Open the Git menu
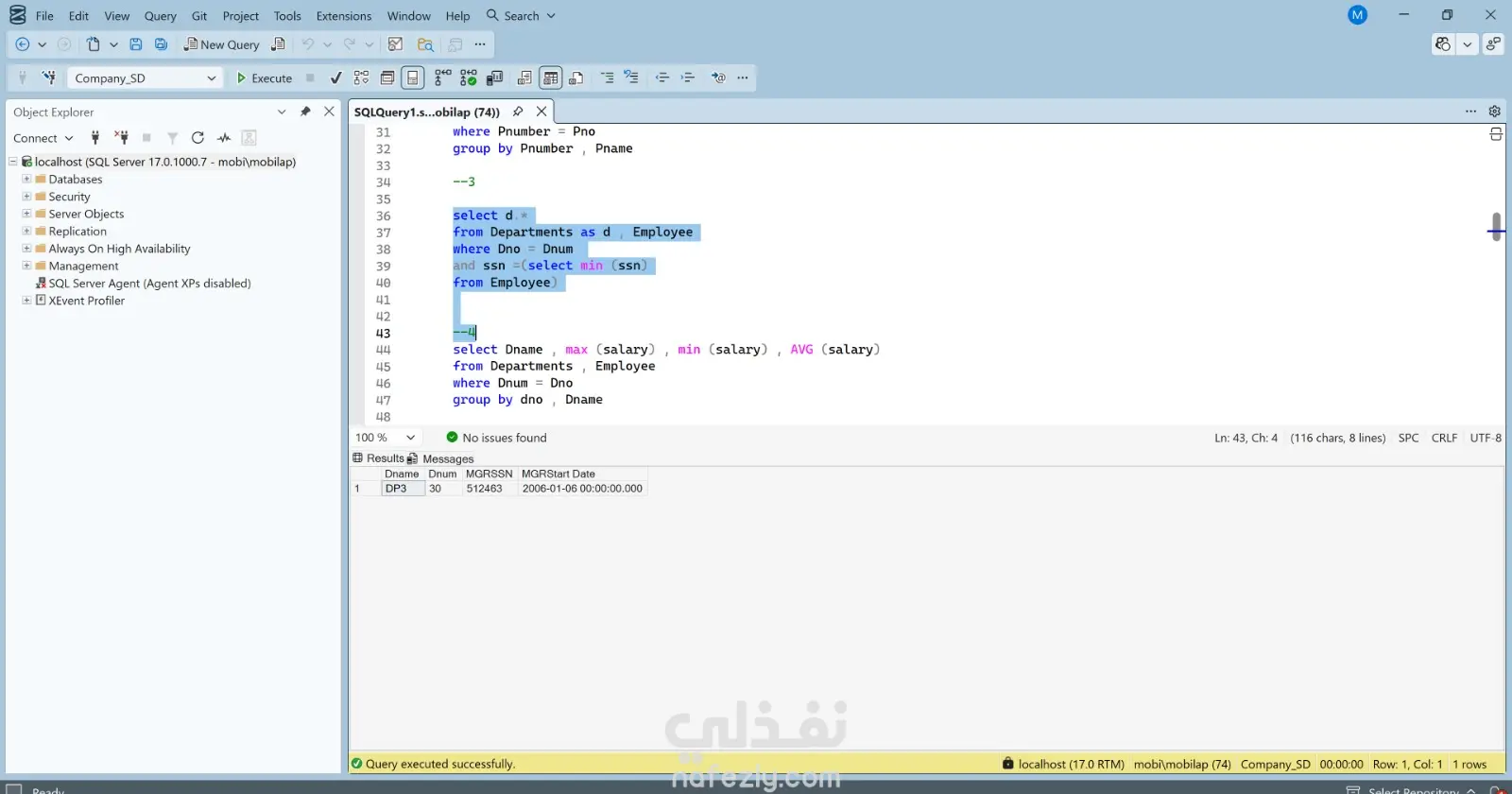1512x794 pixels. 199,16
